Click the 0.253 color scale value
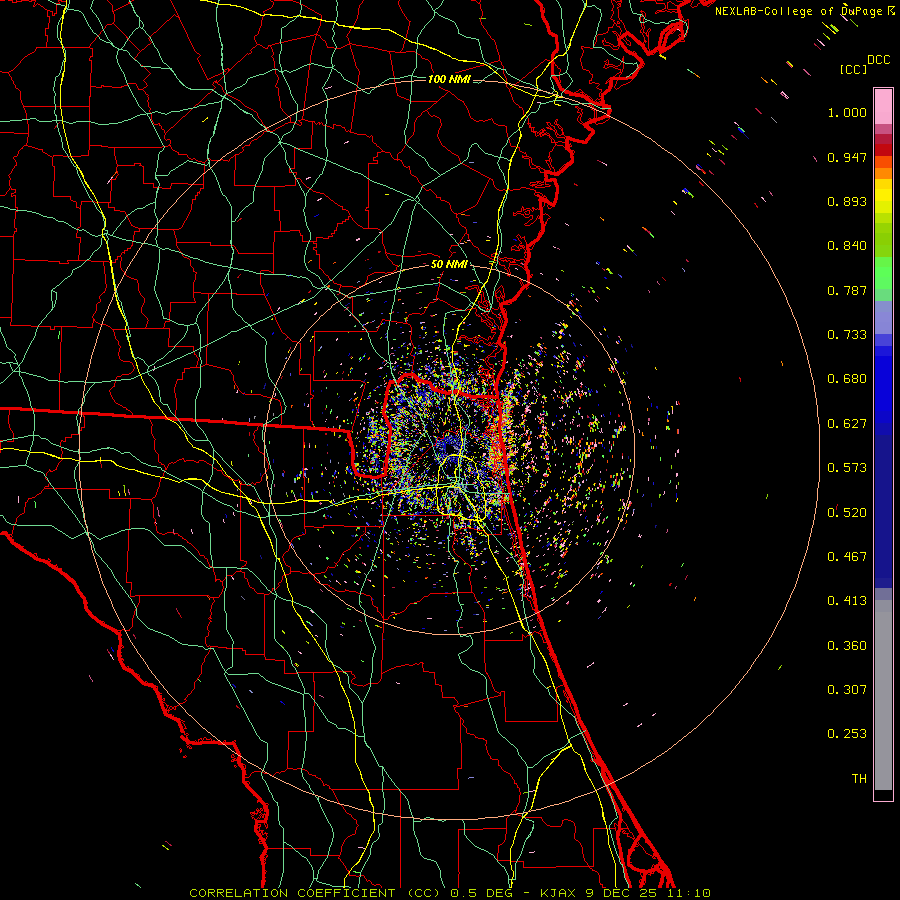The height and width of the screenshot is (900, 900). pyautogui.click(x=847, y=734)
